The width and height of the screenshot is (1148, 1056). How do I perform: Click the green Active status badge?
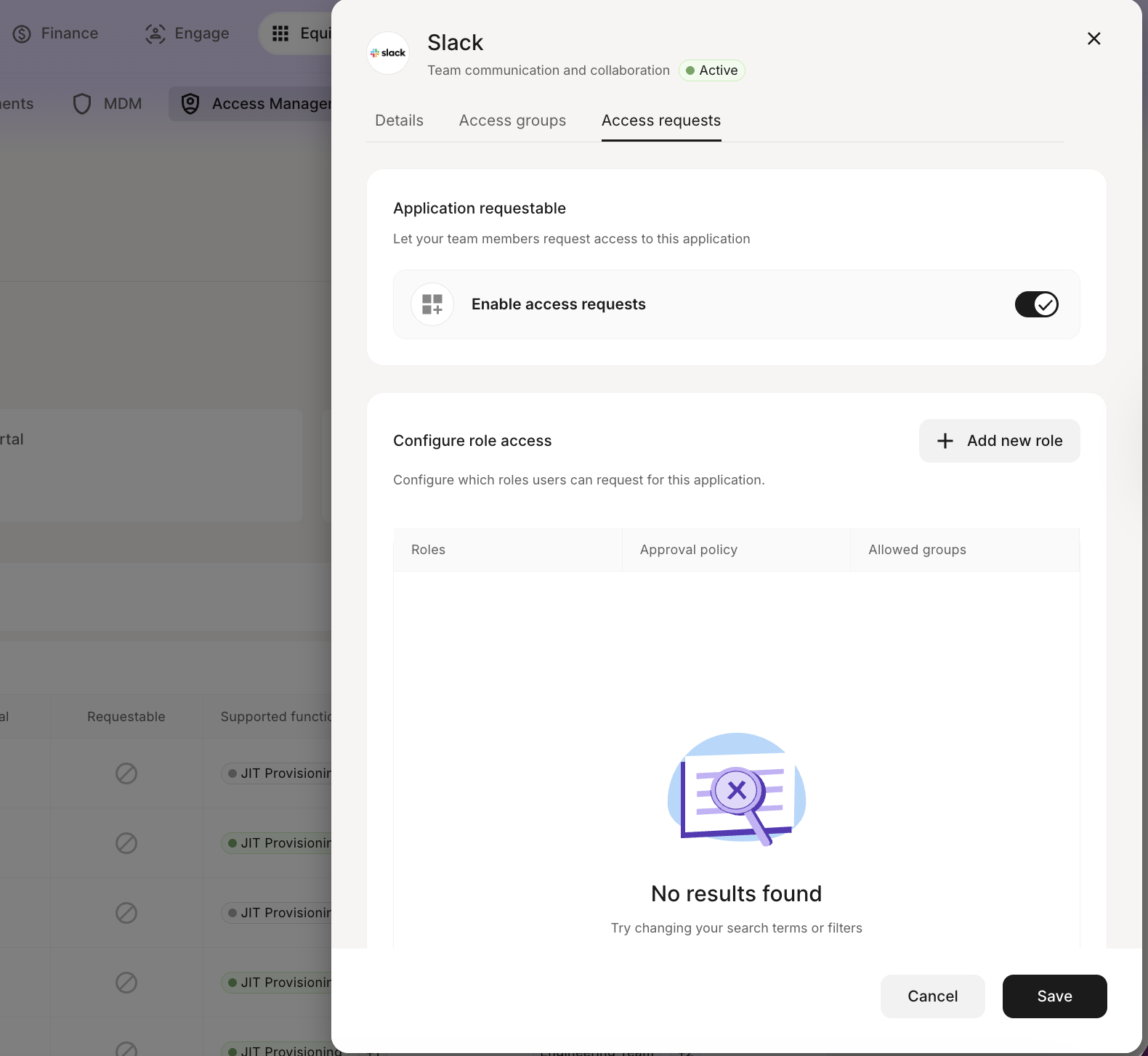(711, 70)
